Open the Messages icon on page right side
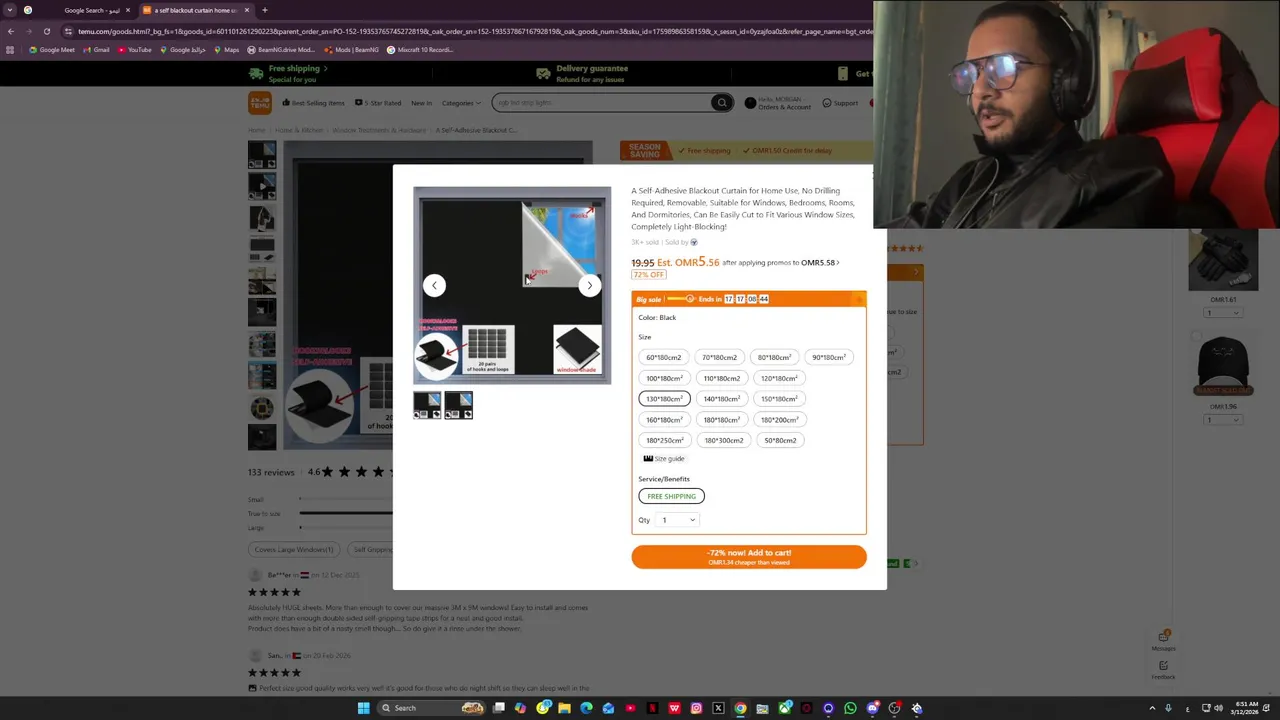This screenshot has height=720, width=1280. coord(1163,641)
